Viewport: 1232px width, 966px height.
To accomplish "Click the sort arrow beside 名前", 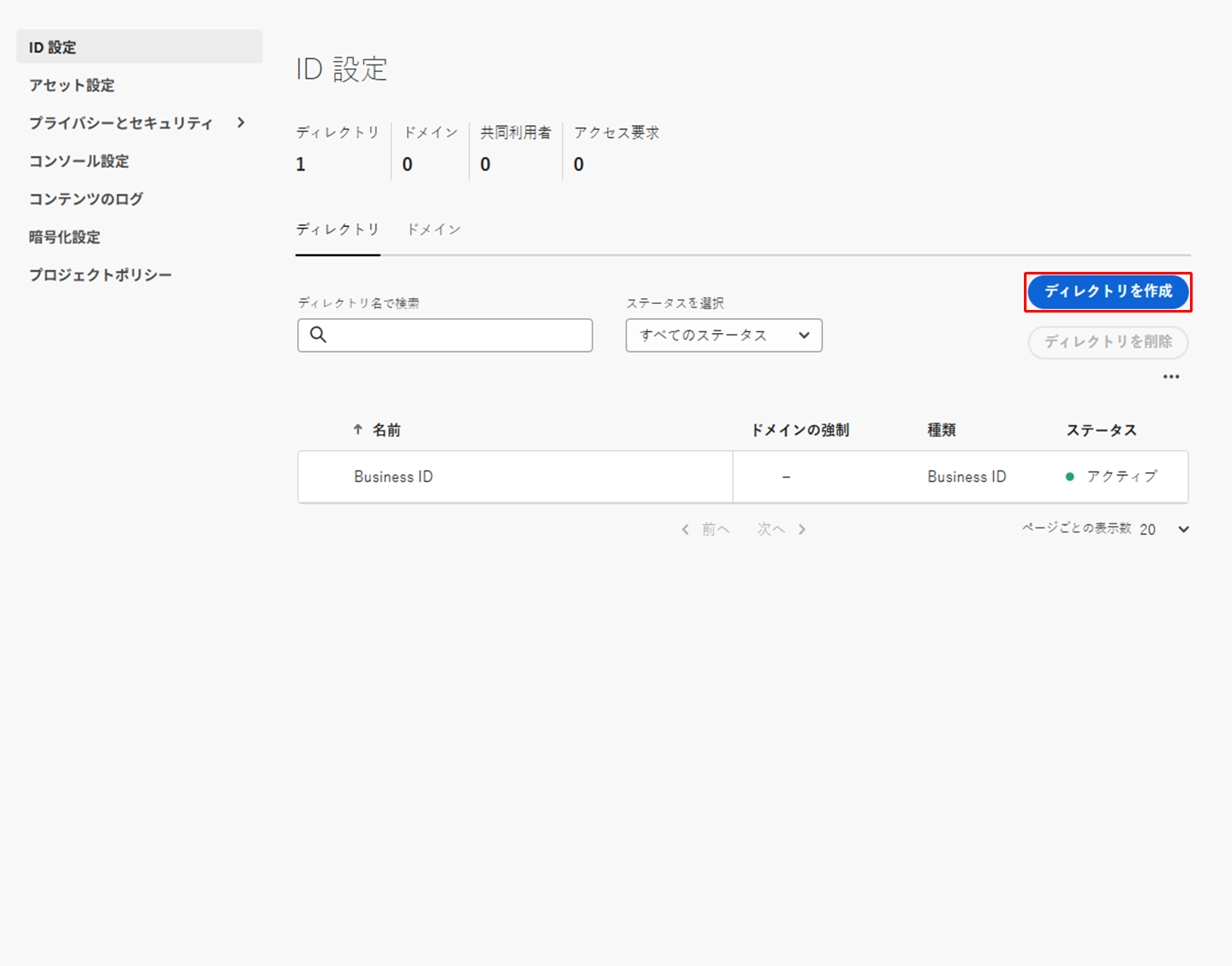I will (x=358, y=429).
